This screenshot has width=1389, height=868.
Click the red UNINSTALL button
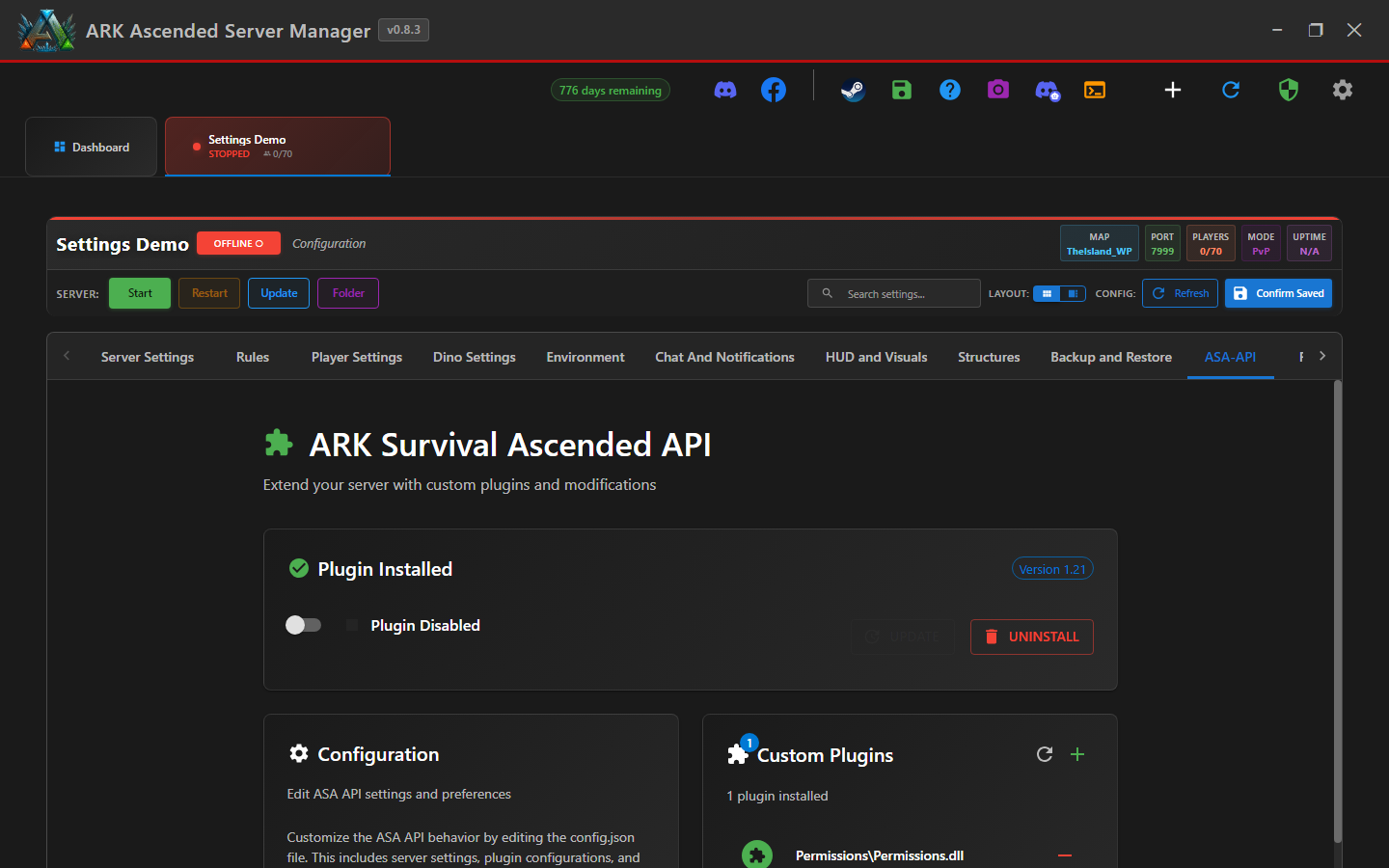1032,637
